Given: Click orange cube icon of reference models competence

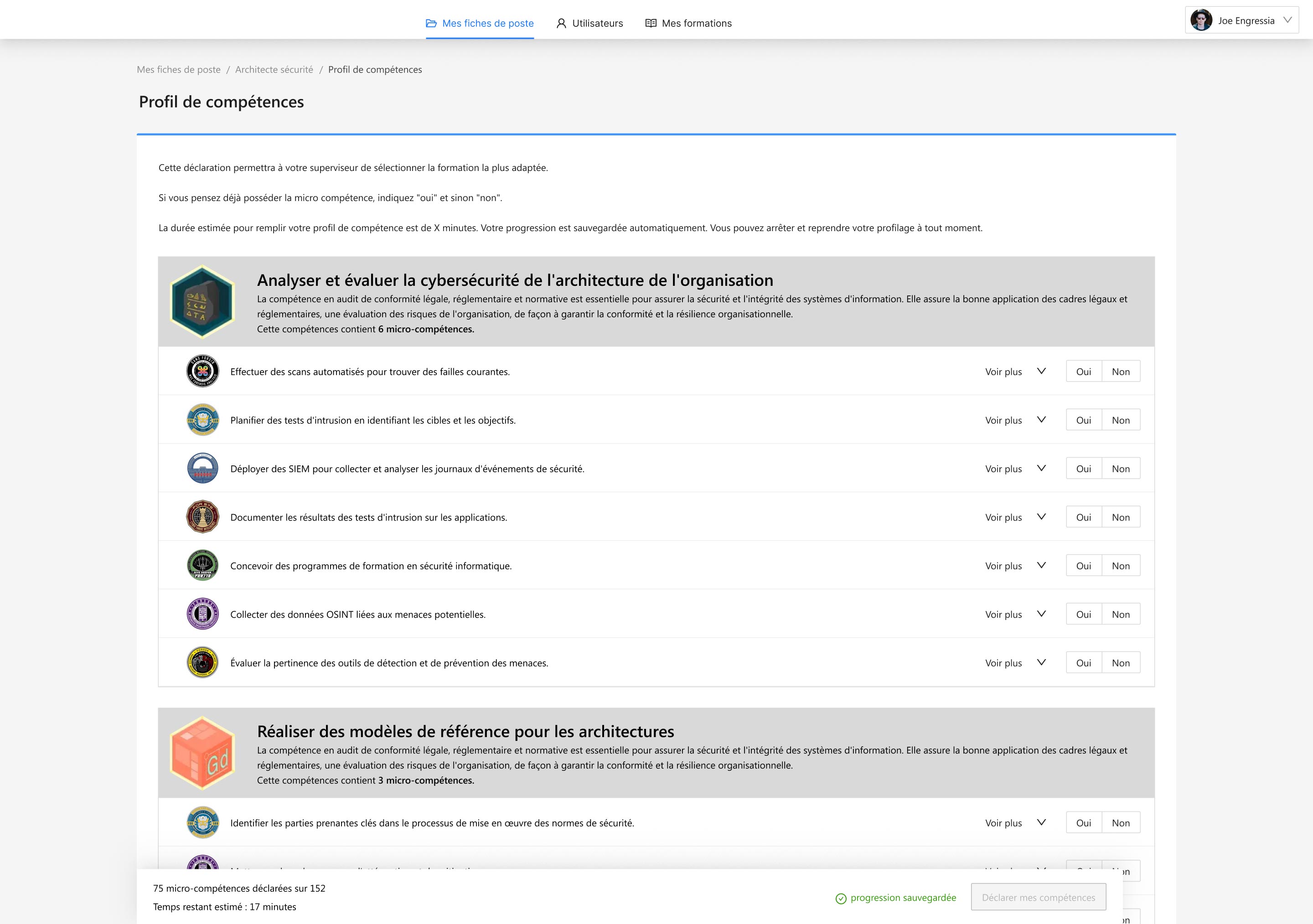Looking at the screenshot, I should (x=202, y=753).
